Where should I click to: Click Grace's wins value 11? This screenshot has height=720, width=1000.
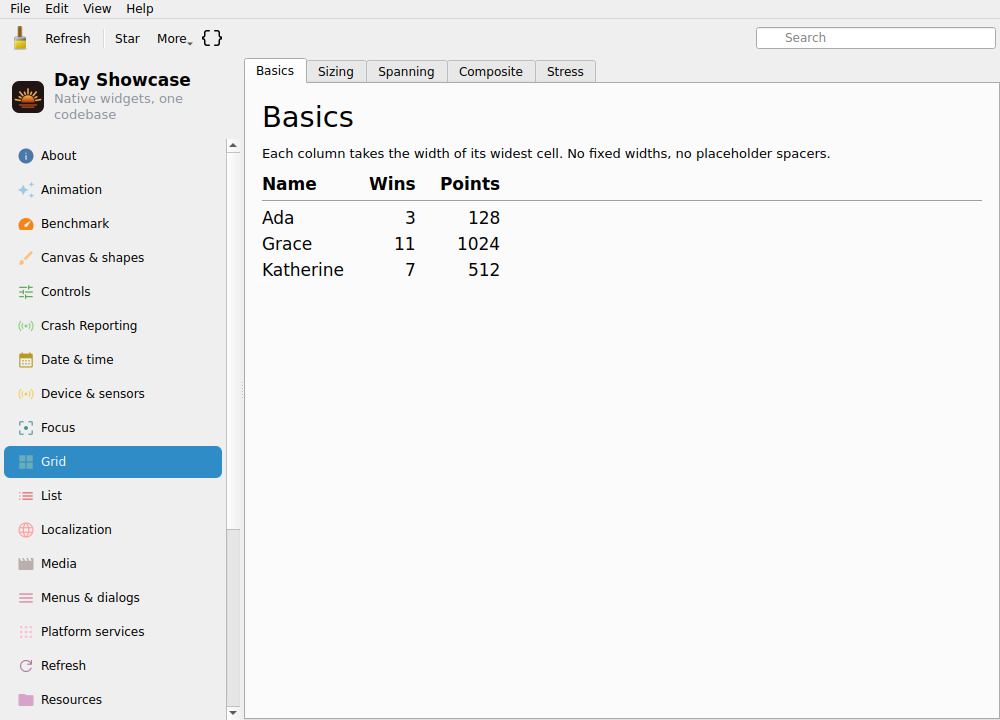(x=404, y=244)
